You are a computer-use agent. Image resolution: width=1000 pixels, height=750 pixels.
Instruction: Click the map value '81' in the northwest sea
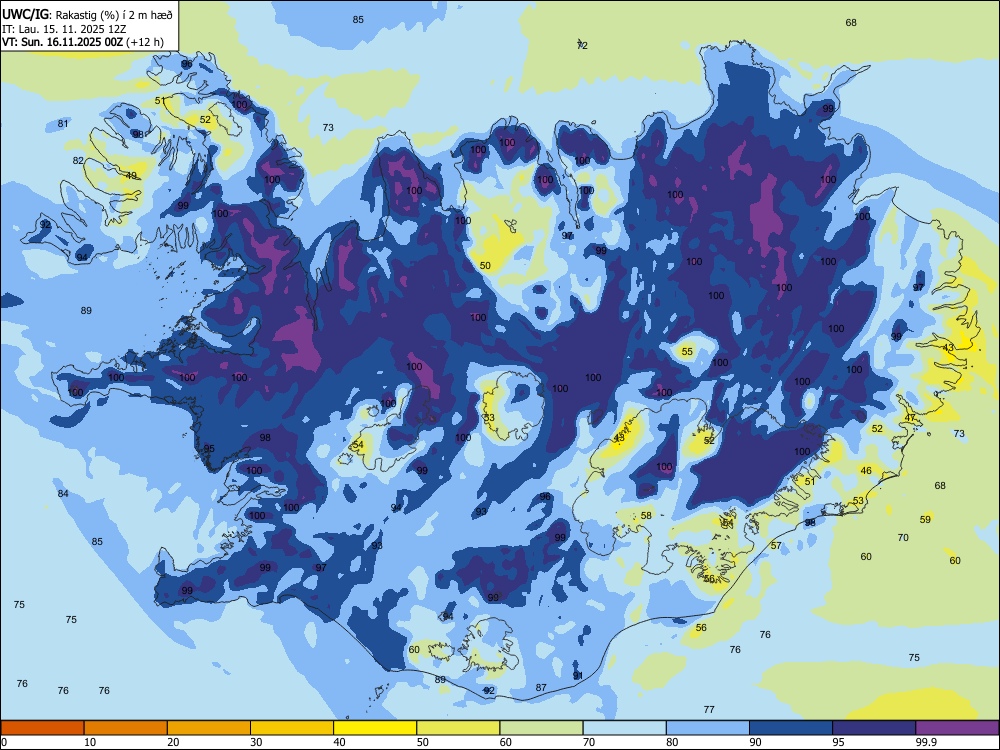click(62, 124)
